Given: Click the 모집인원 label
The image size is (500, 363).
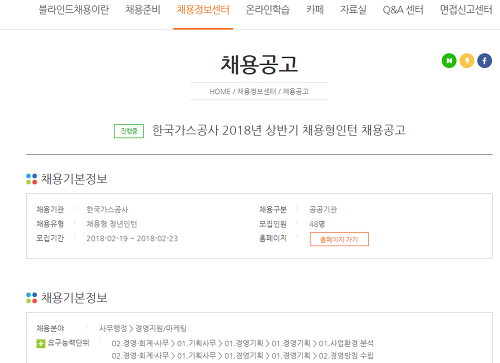Looking at the screenshot, I should (x=273, y=224).
